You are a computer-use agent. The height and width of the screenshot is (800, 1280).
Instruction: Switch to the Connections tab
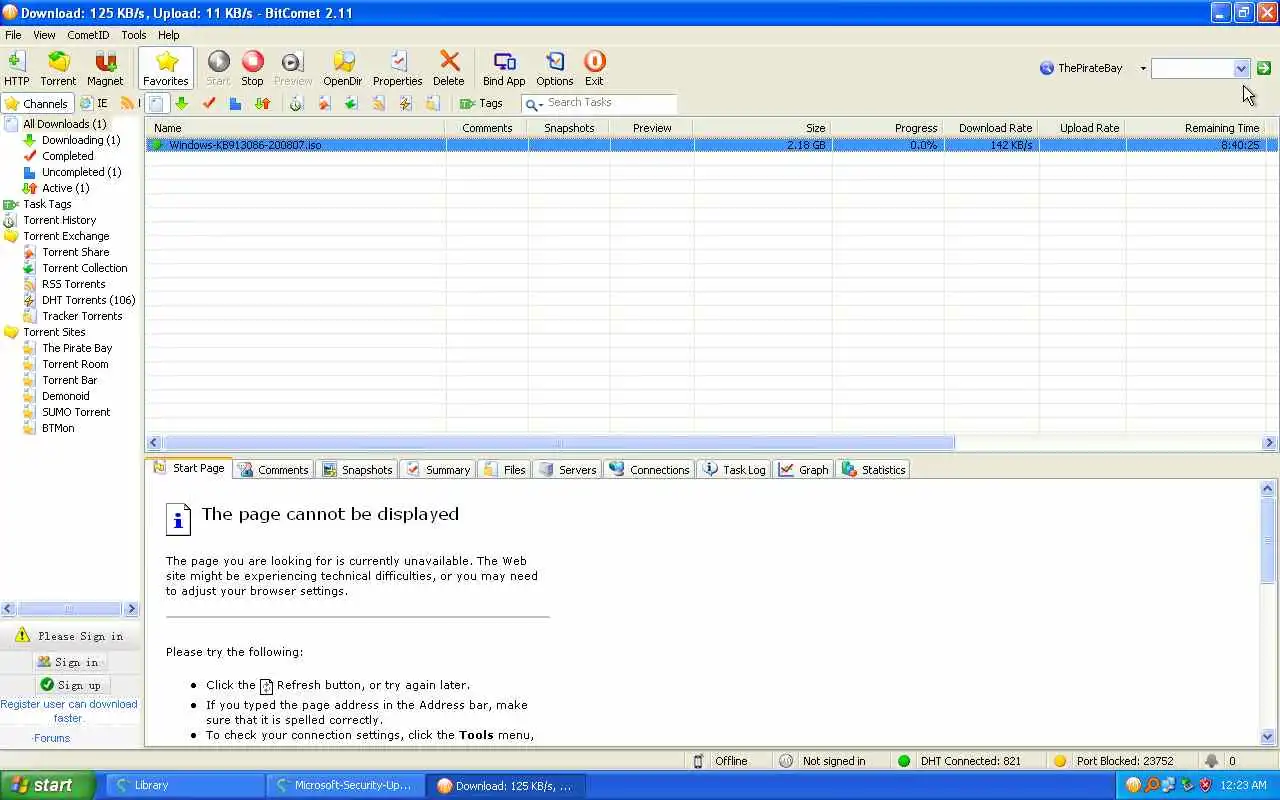coord(649,470)
